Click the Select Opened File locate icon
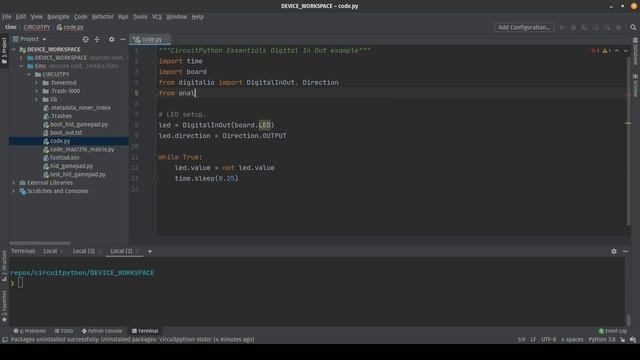 [x=85, y=39]
